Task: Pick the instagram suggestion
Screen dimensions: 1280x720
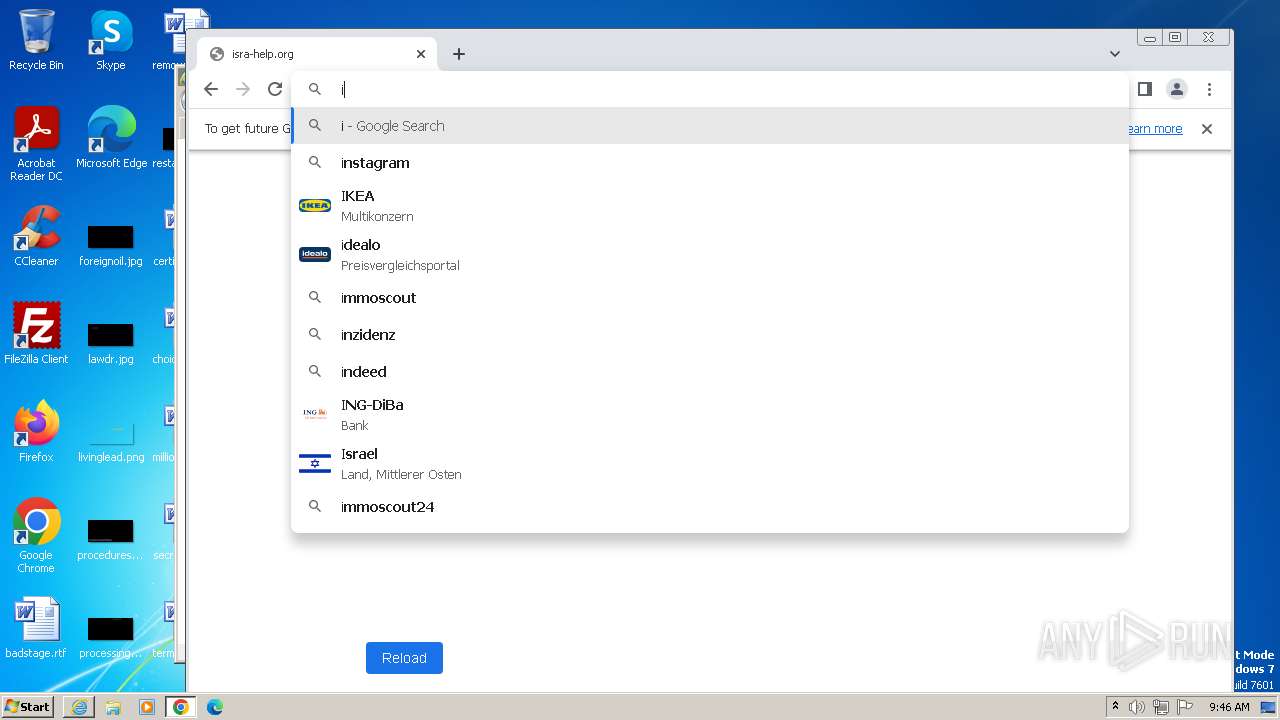Action: point(710,163)
